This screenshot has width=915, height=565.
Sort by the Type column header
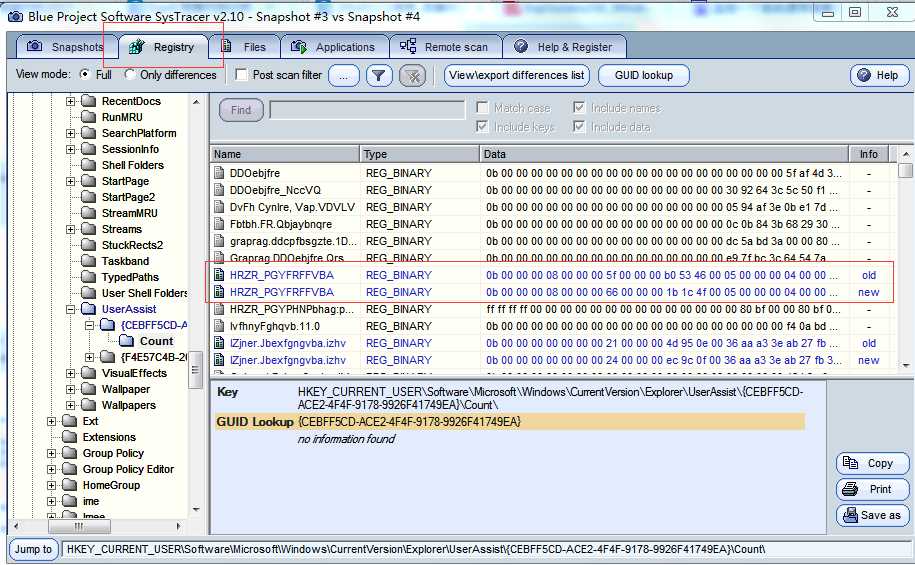click(x=420, y=154)
